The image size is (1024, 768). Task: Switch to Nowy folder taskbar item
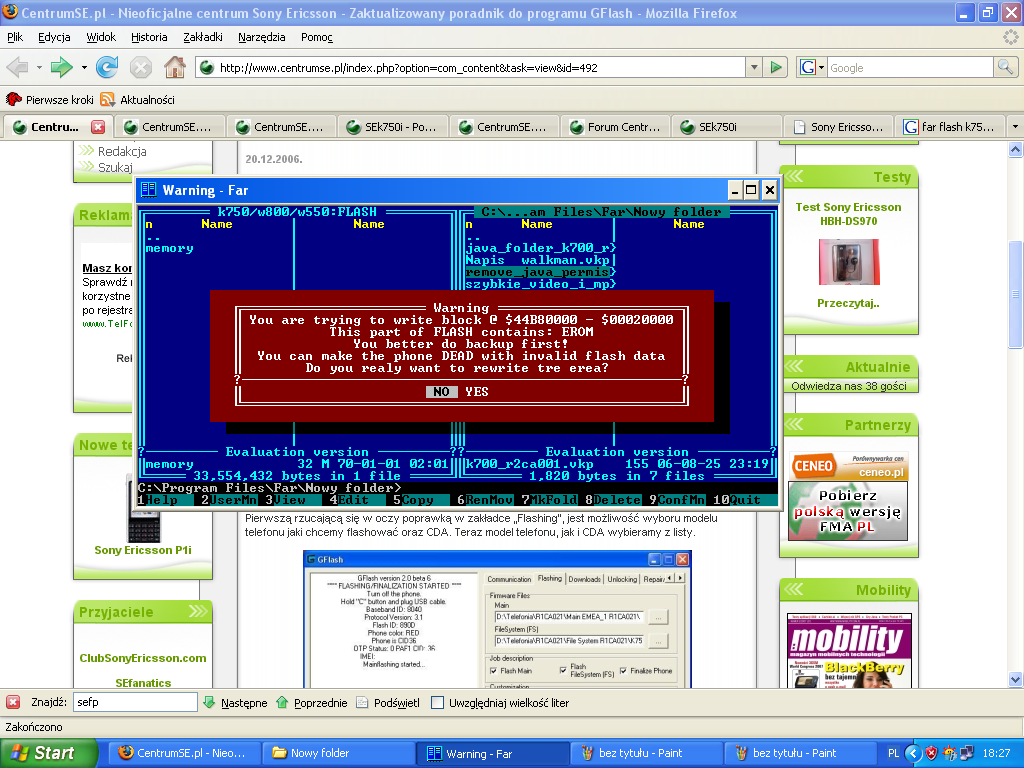(338, 753)
